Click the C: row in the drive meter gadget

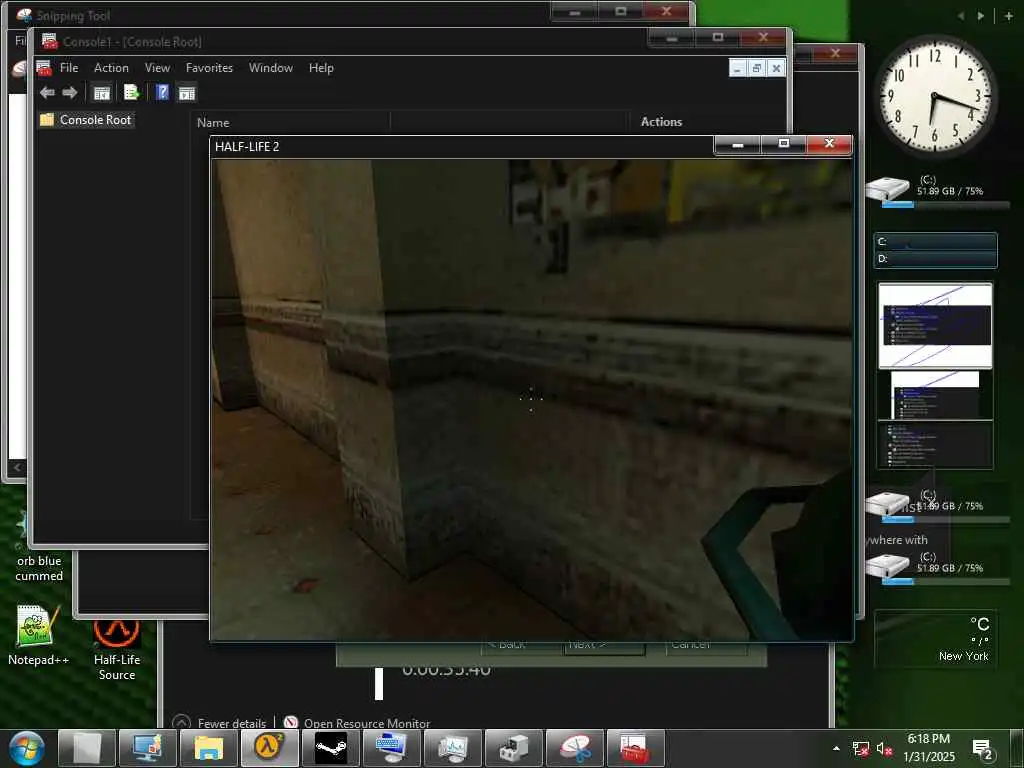pos(935,242)
